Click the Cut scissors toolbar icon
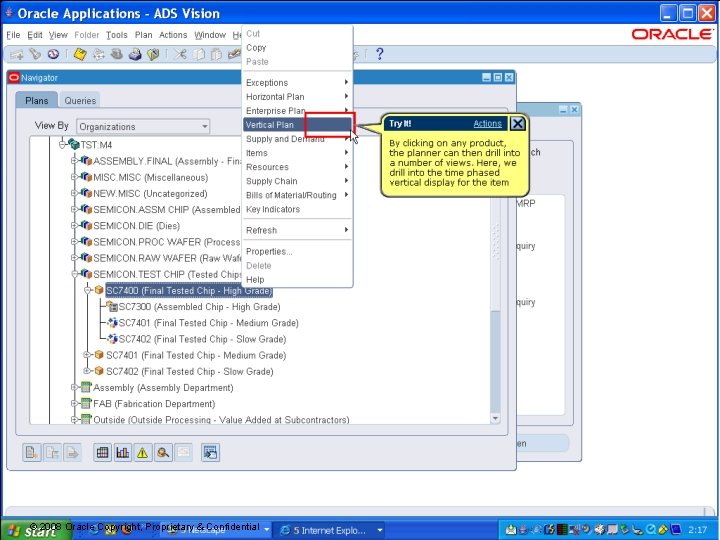This screenshot has height=540, width=720. tap(180, 54)
